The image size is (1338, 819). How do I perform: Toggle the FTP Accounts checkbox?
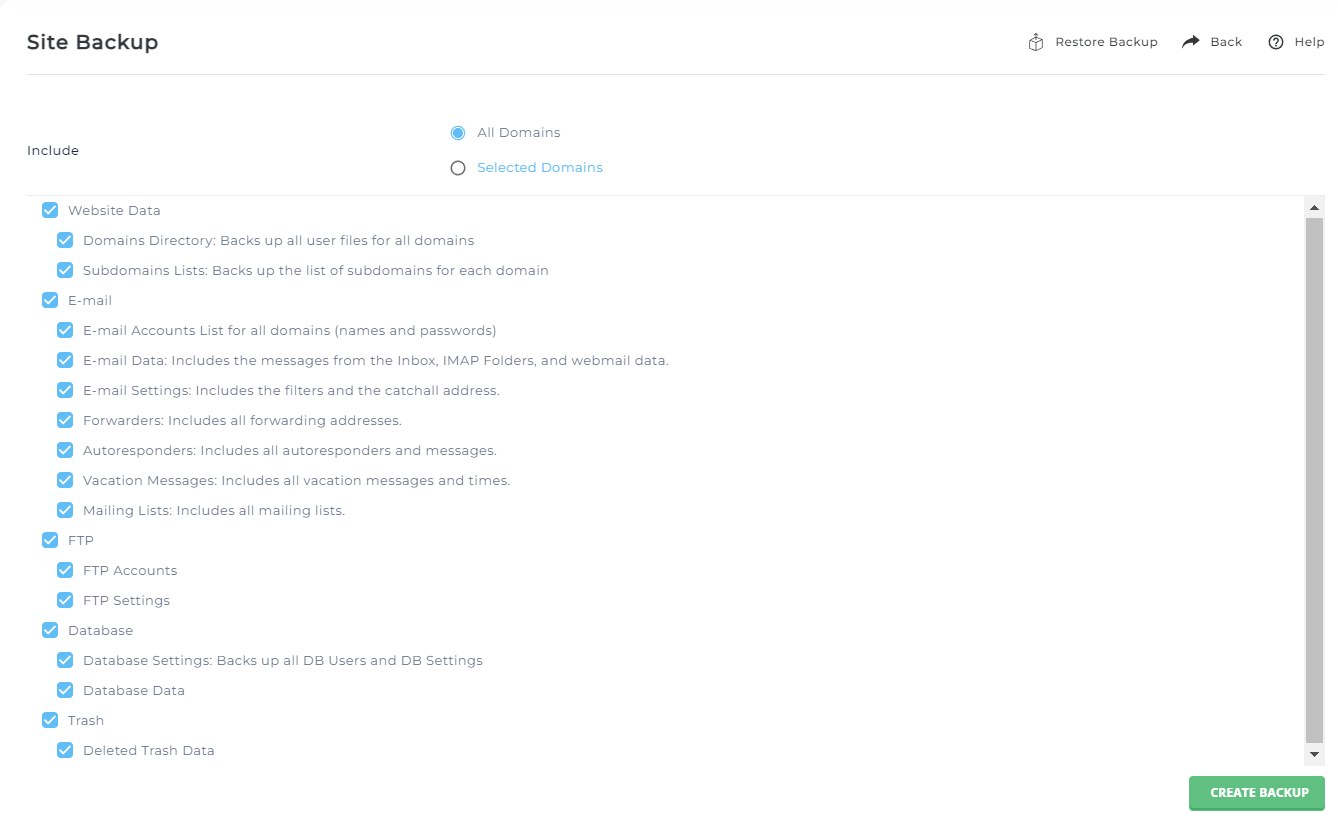65,570
